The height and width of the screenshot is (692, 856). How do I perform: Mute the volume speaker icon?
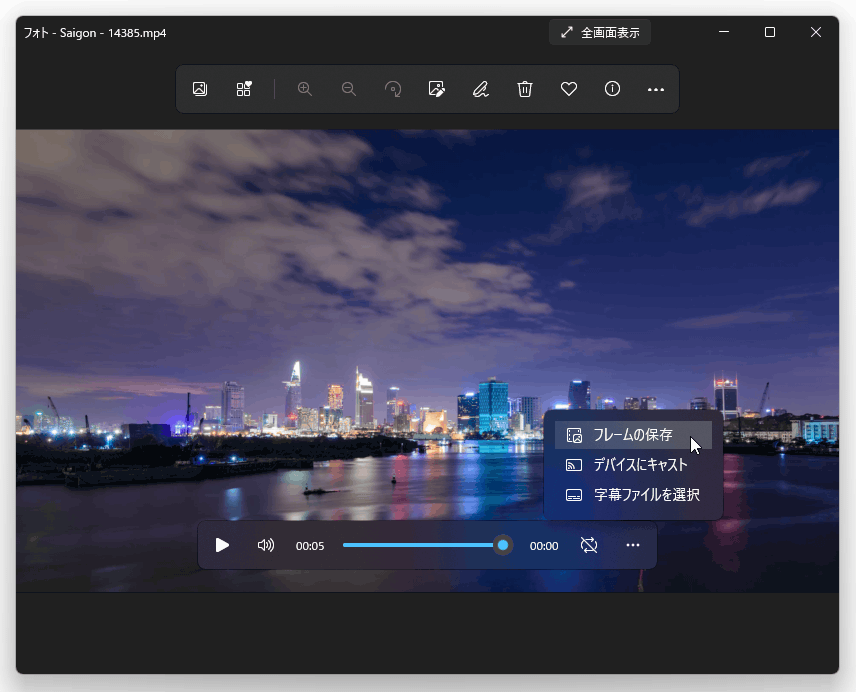265,545
